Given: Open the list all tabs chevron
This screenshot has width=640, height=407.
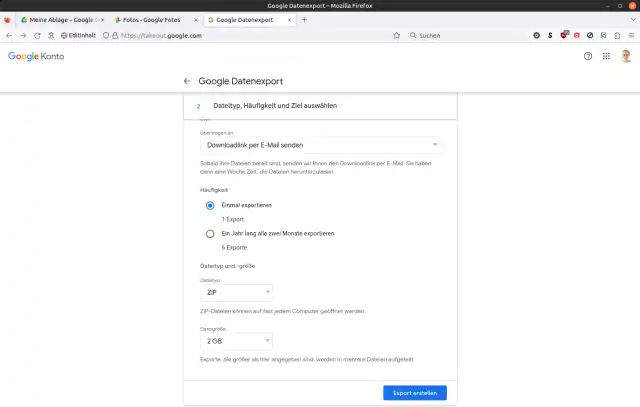Looking at the screenshot, I should pyautogui.click(x=633, y=20).
